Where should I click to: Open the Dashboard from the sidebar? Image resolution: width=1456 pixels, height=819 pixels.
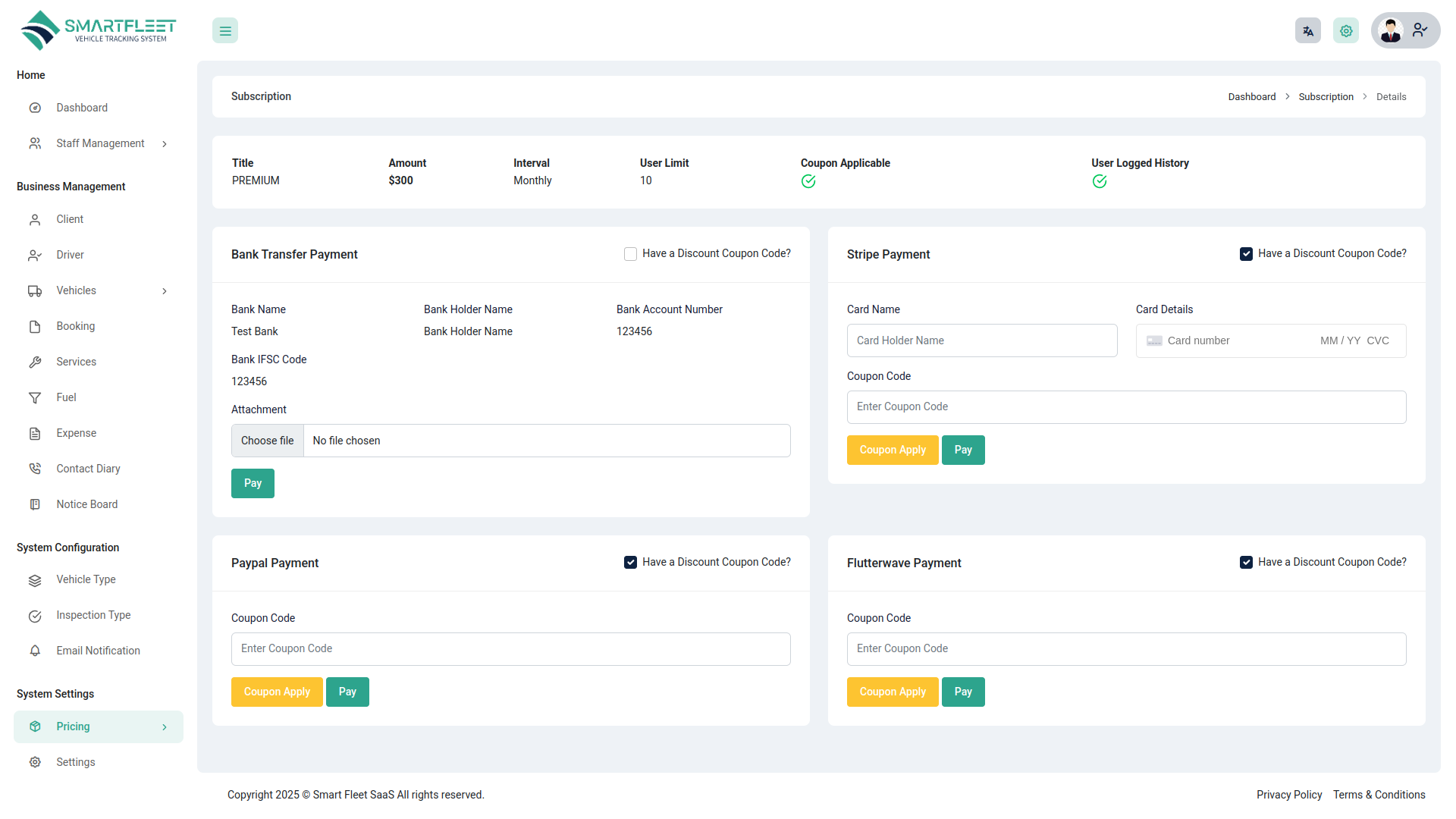pos(81,107)
